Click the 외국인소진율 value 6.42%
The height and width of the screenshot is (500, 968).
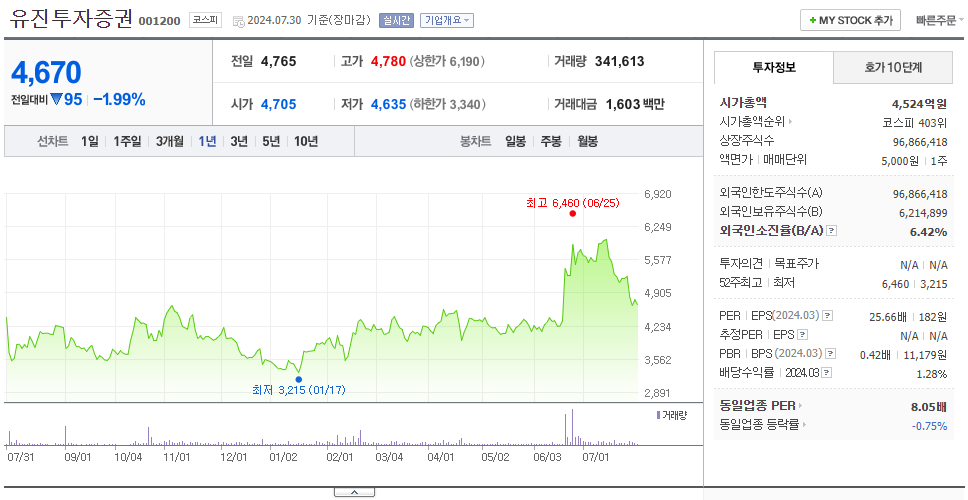pyautogui.click(x=928, y=231)
